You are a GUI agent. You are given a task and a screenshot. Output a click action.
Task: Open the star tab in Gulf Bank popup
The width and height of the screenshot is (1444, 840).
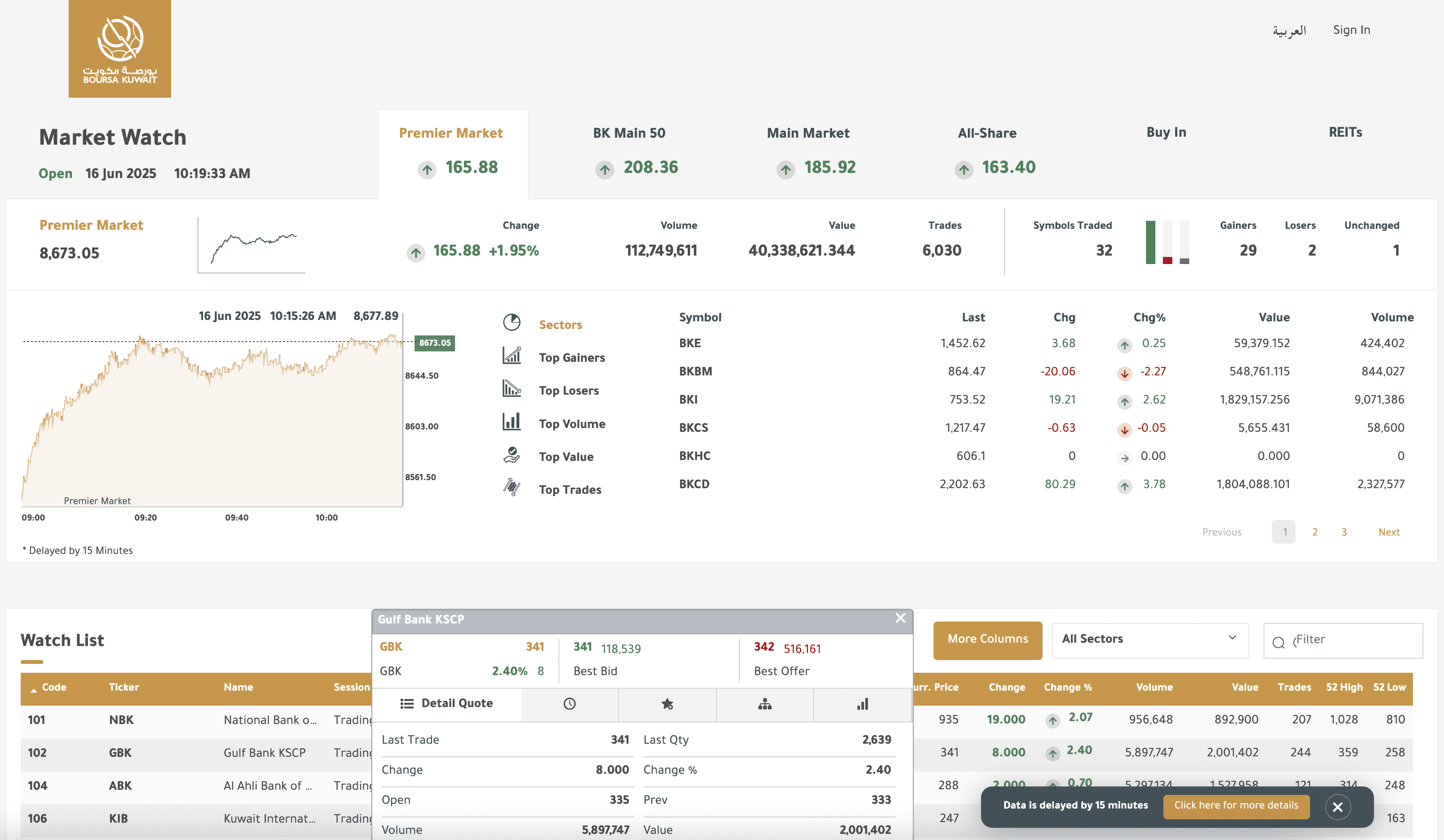click(x=667, y=704)
